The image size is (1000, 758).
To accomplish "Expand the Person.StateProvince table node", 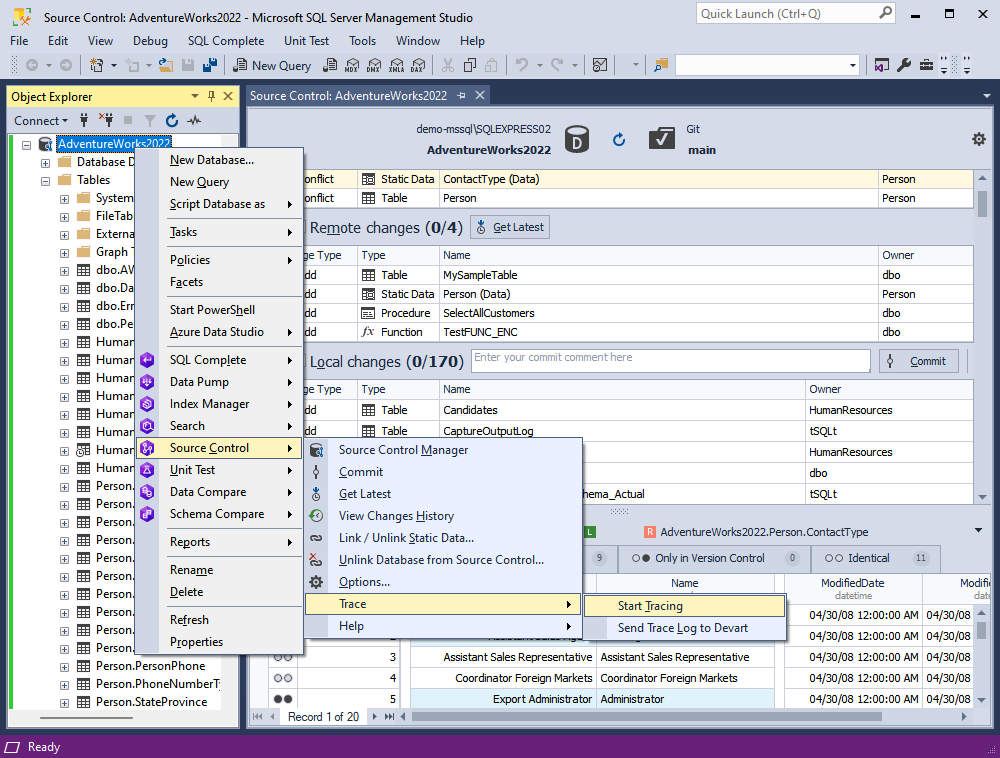I will coord(64,703).
